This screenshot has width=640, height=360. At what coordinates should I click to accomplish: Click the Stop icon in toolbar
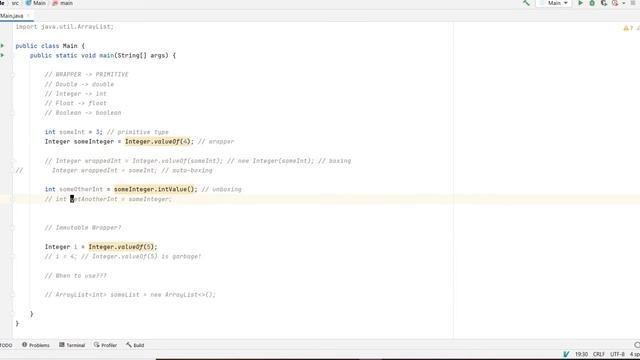[633, 3]
